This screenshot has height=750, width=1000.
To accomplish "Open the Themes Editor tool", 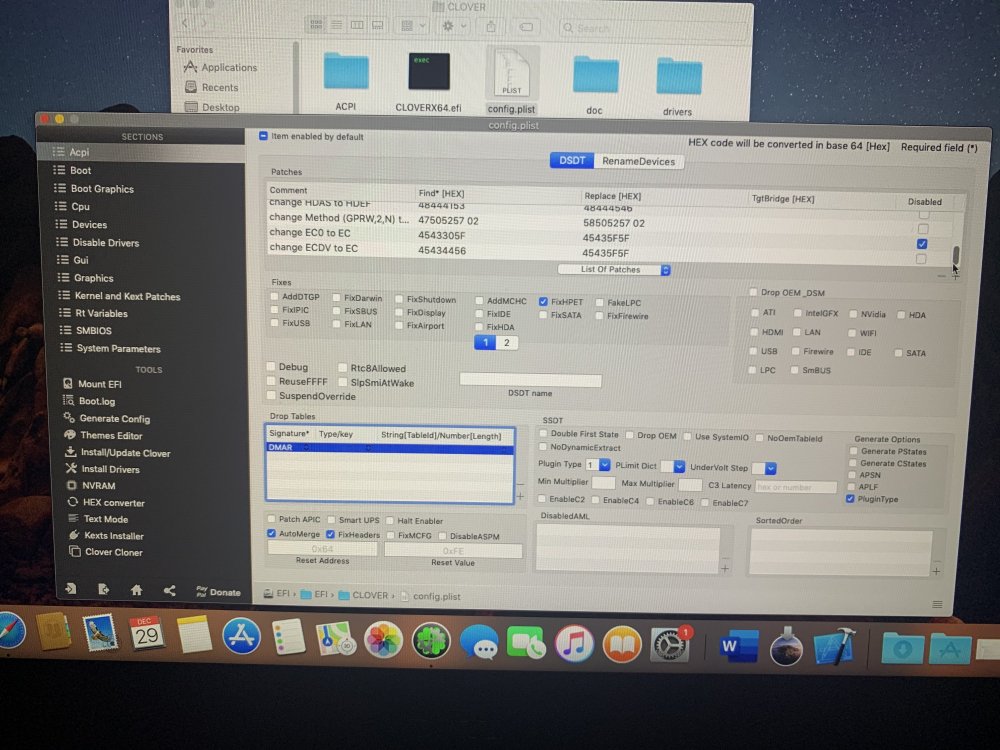I will coord(110,436).
